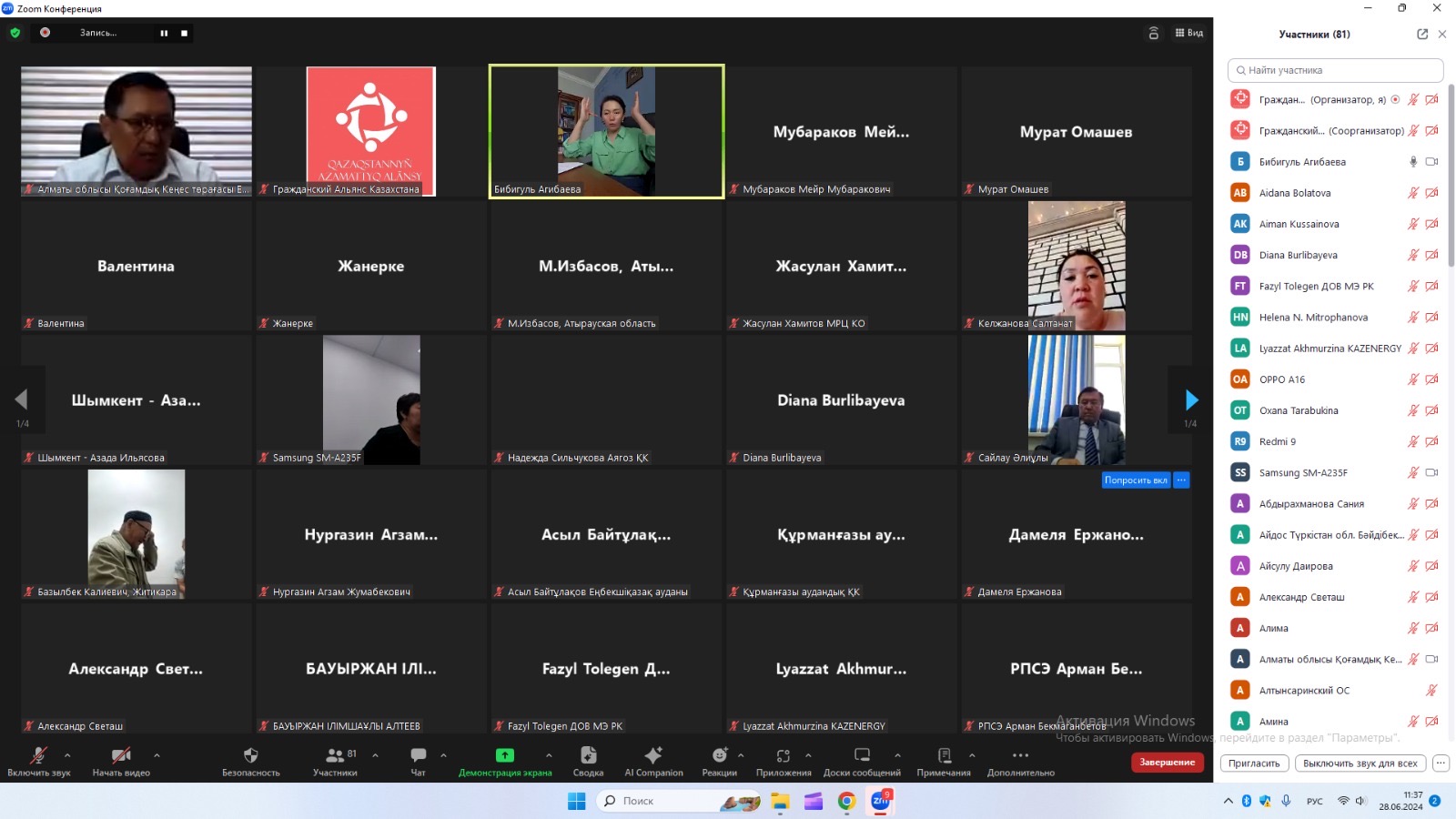This screenshot has height=819, width=1456.
Task: Pop out the participants panel
Action: (1422, 35)
